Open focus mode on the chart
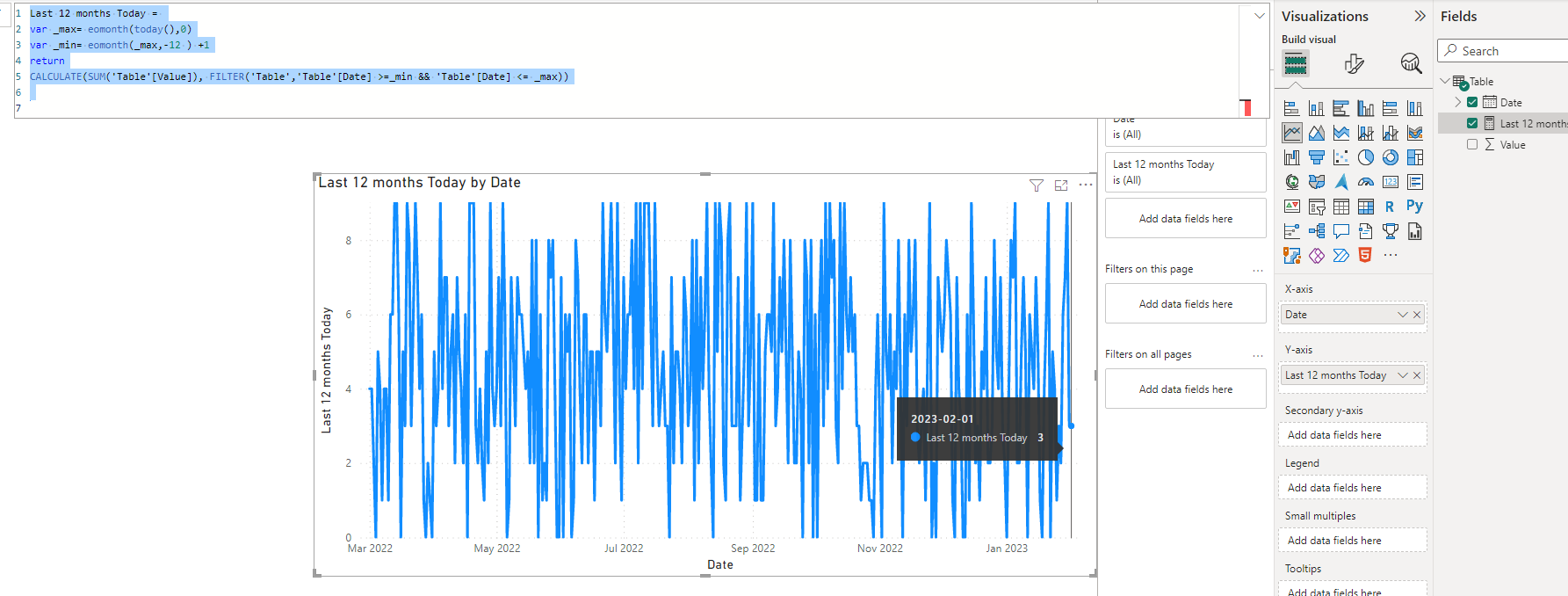Screen dimensions: 1568x596 [x=1061, y=185]
